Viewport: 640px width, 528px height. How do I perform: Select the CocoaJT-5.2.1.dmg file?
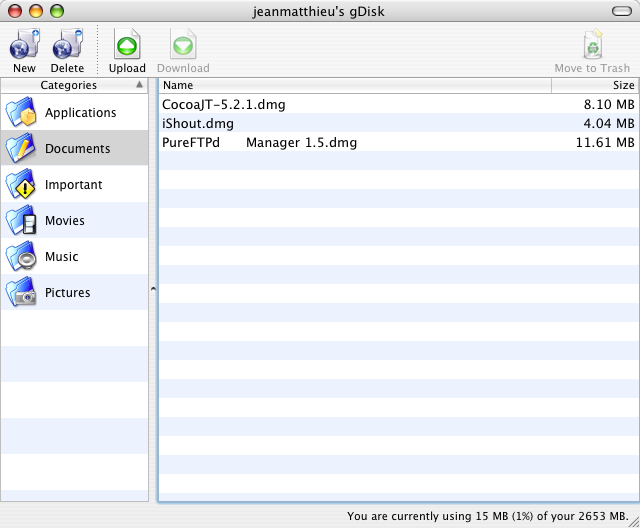(x=218, y=104)
